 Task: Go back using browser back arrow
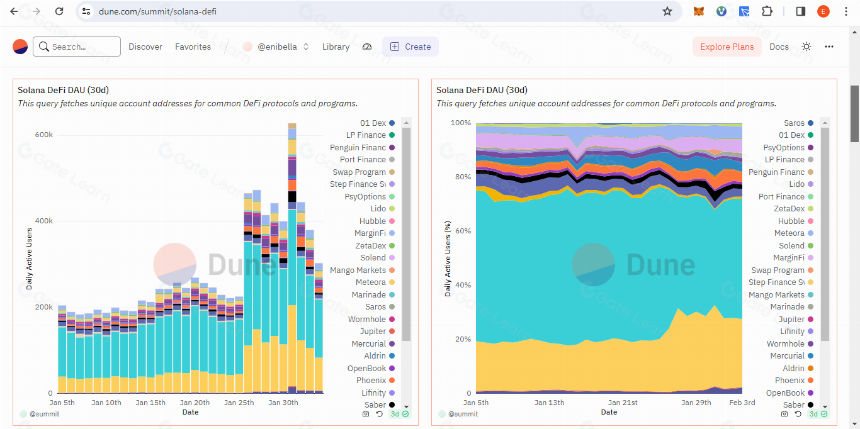point(14,11)
